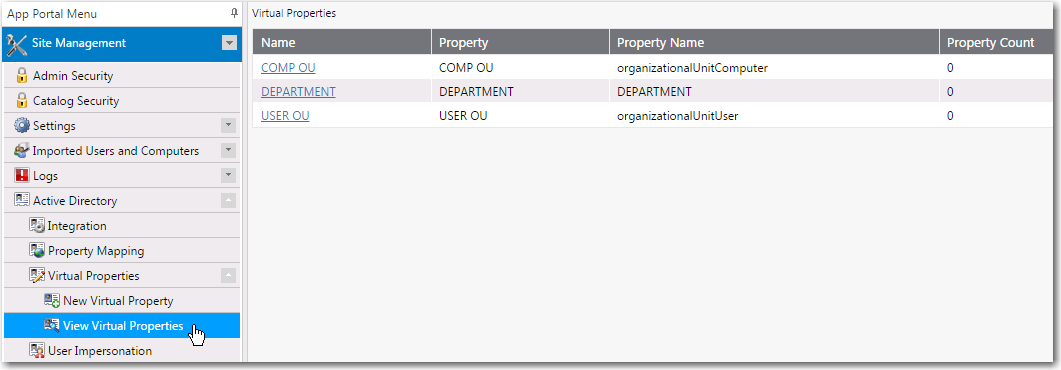Screen dimensions: 1061x370
Task: Click the Catalog Security lock icon
Action: point(22,101)
